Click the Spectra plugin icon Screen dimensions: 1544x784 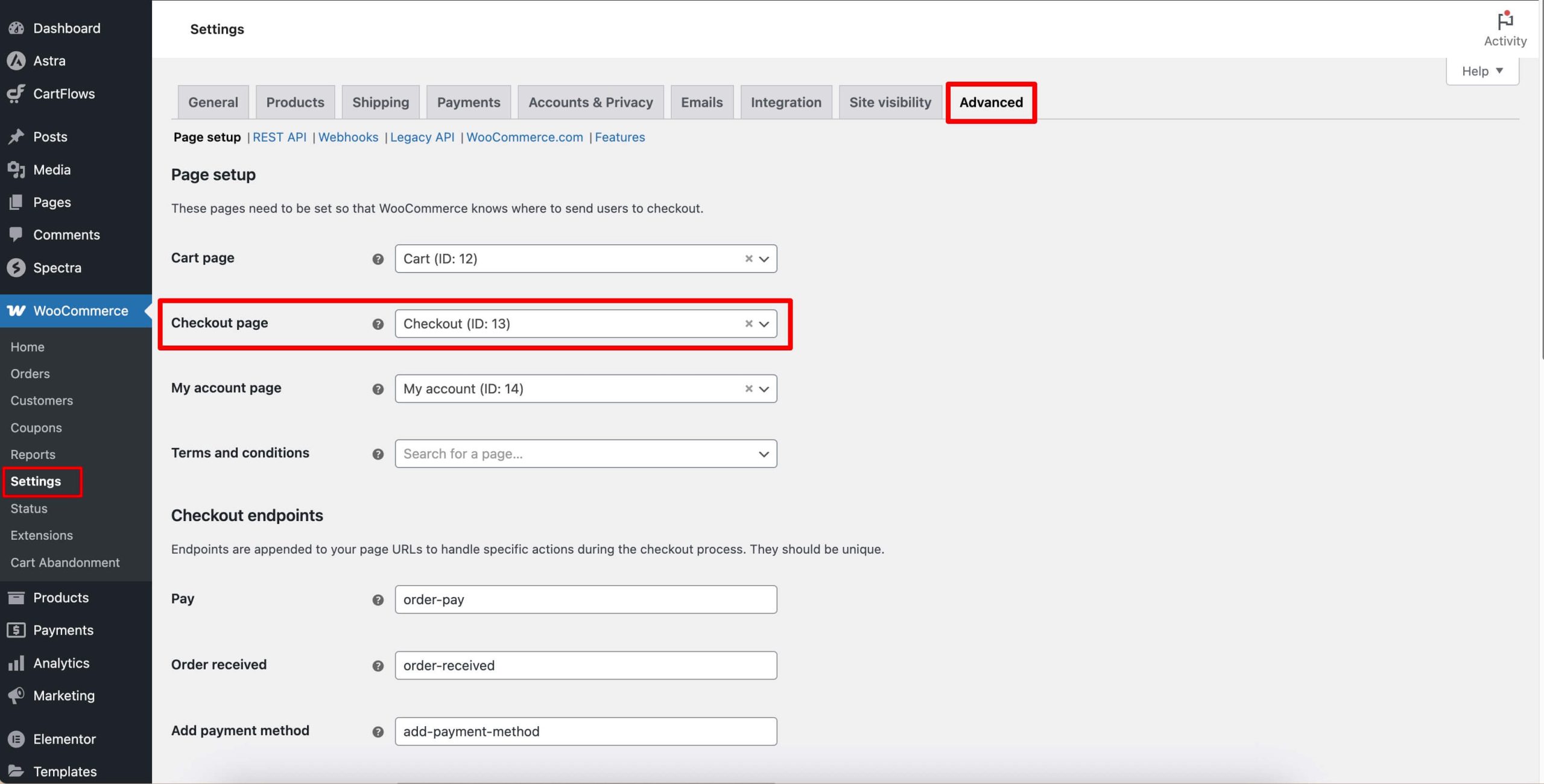click(16, 268)
